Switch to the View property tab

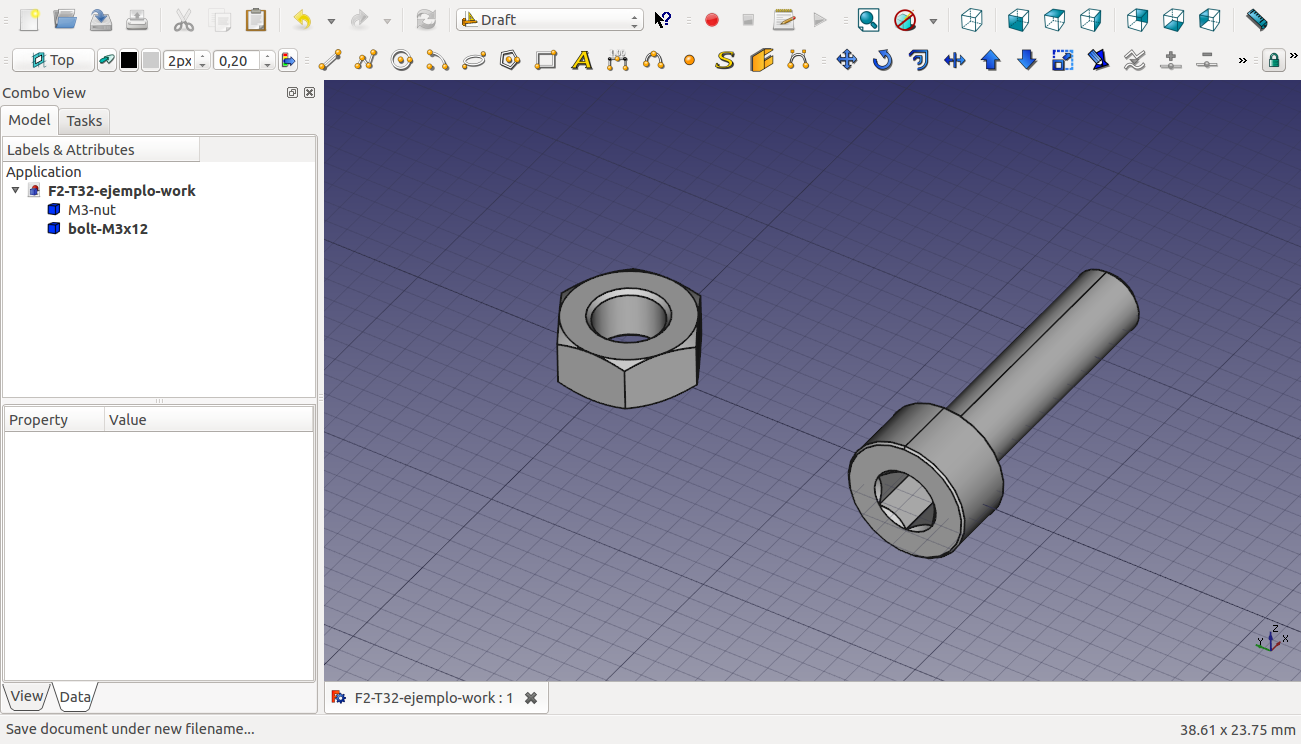pyautogui.click(x=26, y=696)
